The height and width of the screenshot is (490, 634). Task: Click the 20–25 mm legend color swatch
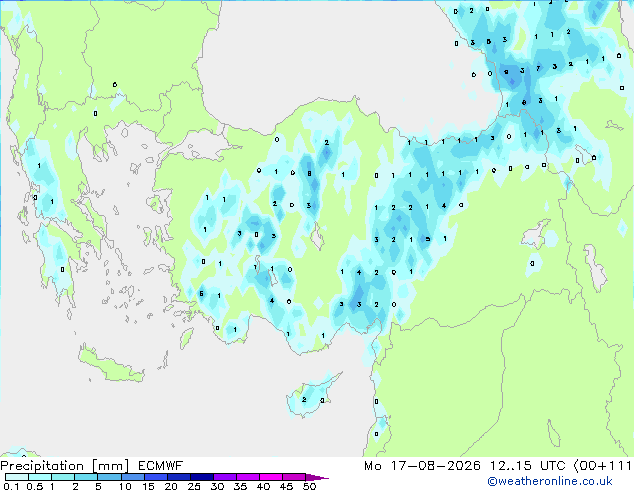point(178,477)
